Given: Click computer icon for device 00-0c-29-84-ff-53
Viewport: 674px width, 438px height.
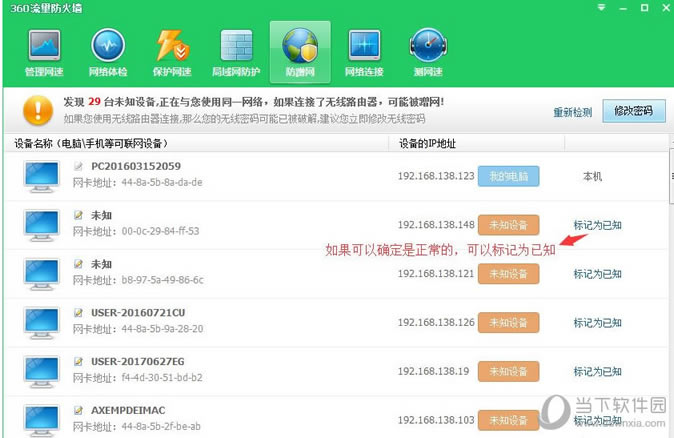Looking at the screenshot, I should (41, 225).
